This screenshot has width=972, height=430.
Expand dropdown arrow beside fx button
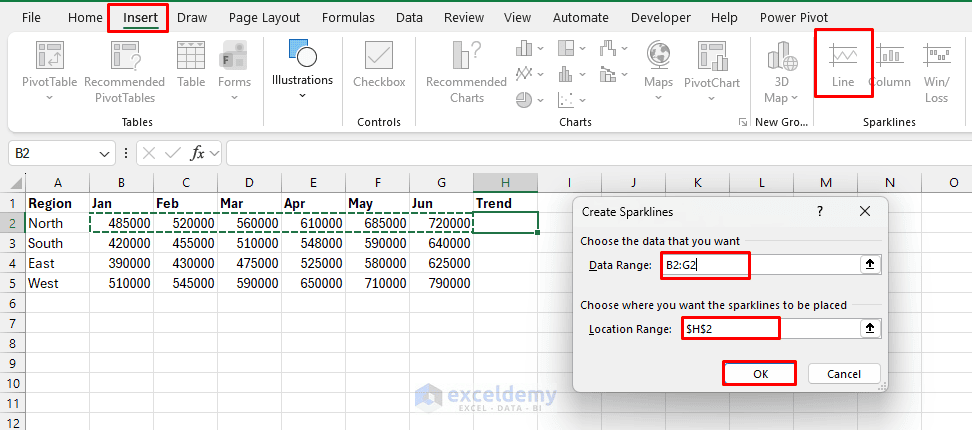[x=214, y=153]
